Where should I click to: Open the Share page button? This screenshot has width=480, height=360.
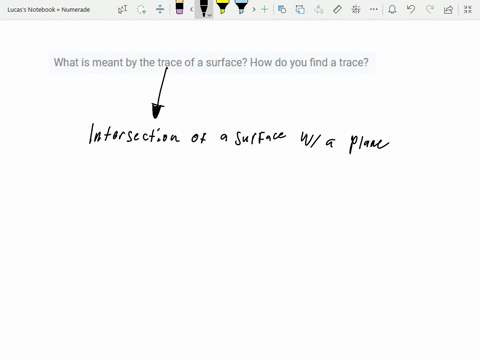[448, 10]
